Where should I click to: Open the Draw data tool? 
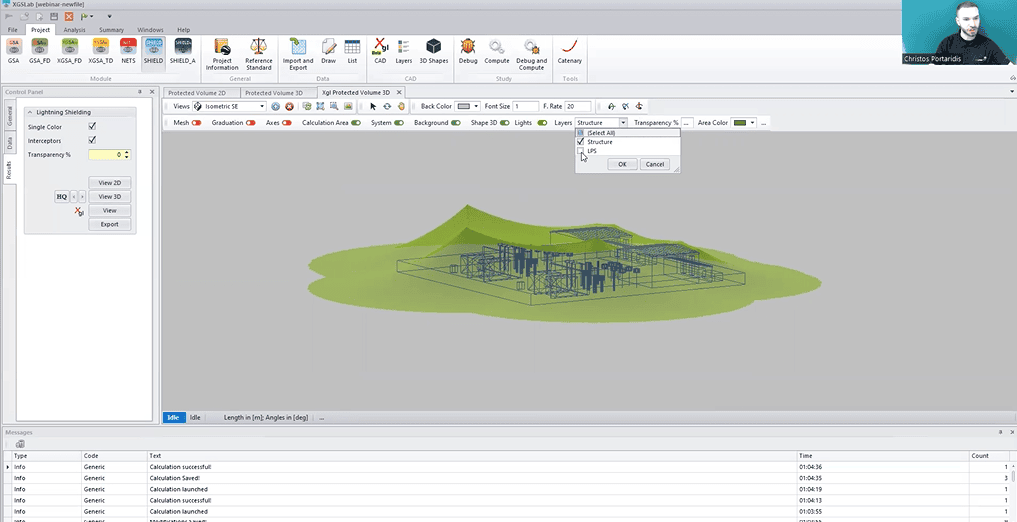[x=329, y=51]
